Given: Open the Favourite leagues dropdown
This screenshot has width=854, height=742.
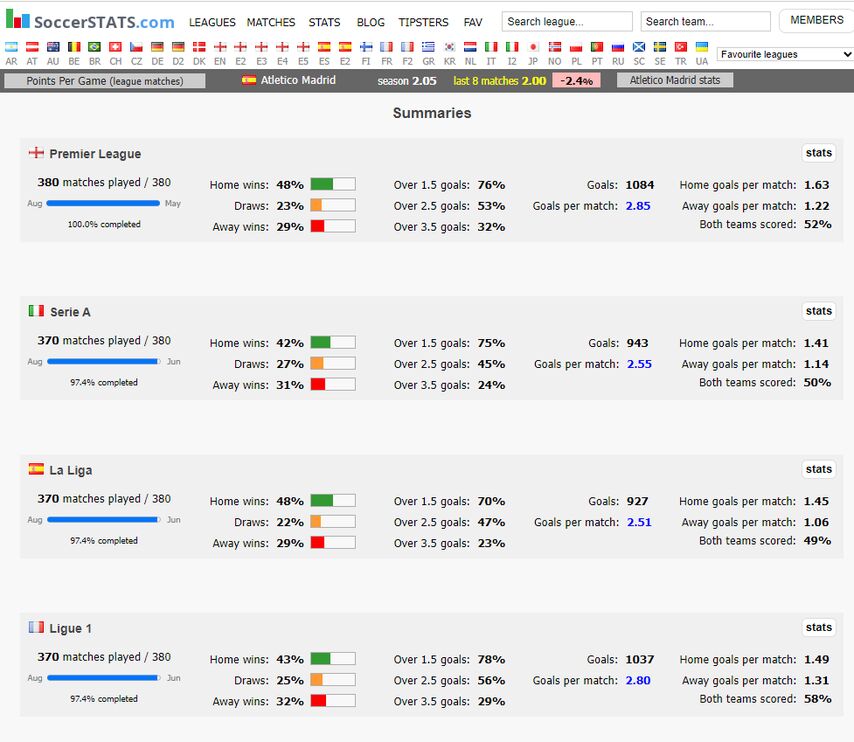Looking at the screenshot, I should [x=785, y=54].
